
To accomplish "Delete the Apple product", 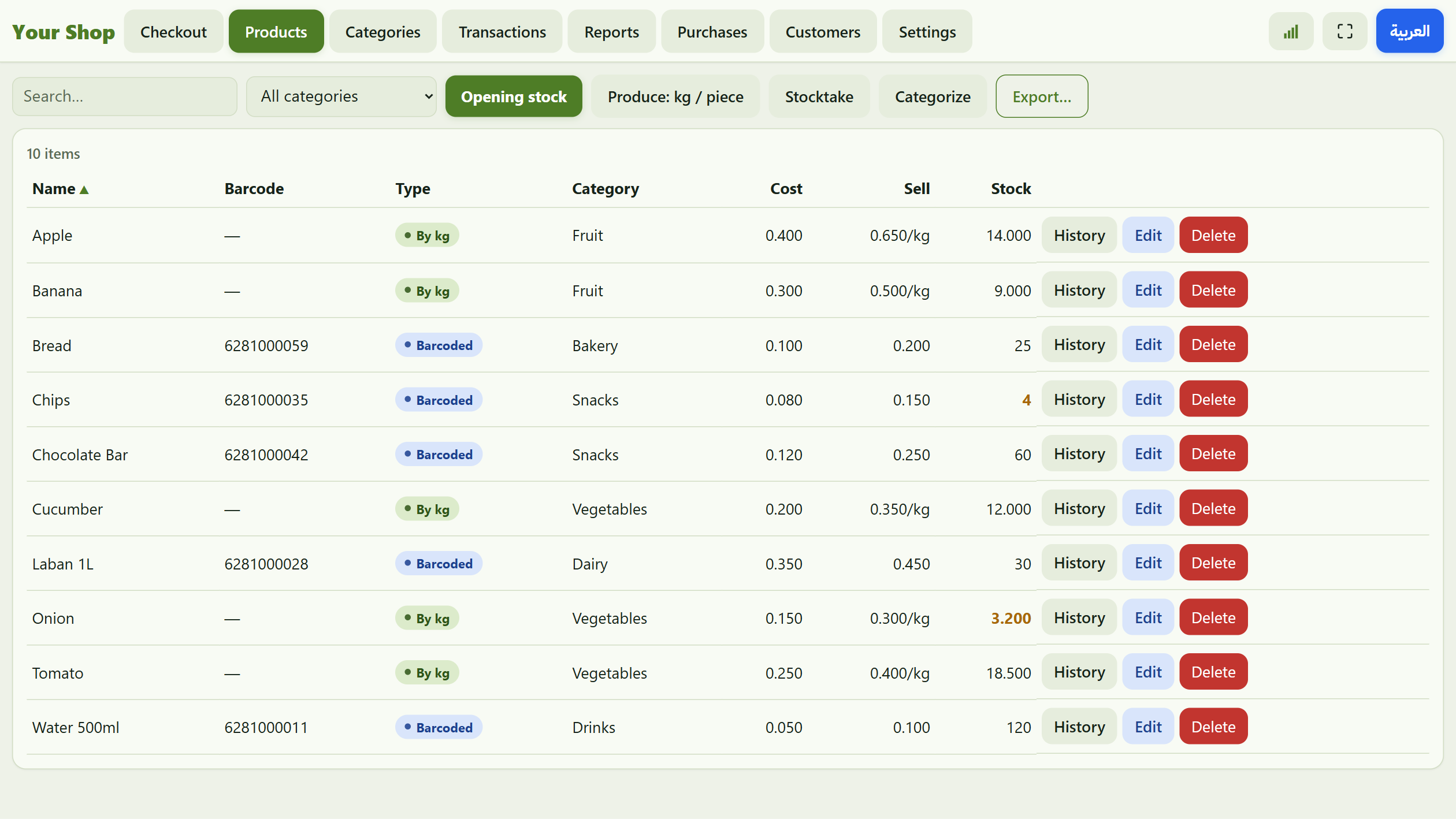I will pyautogui.click(x=1213, y=235).
